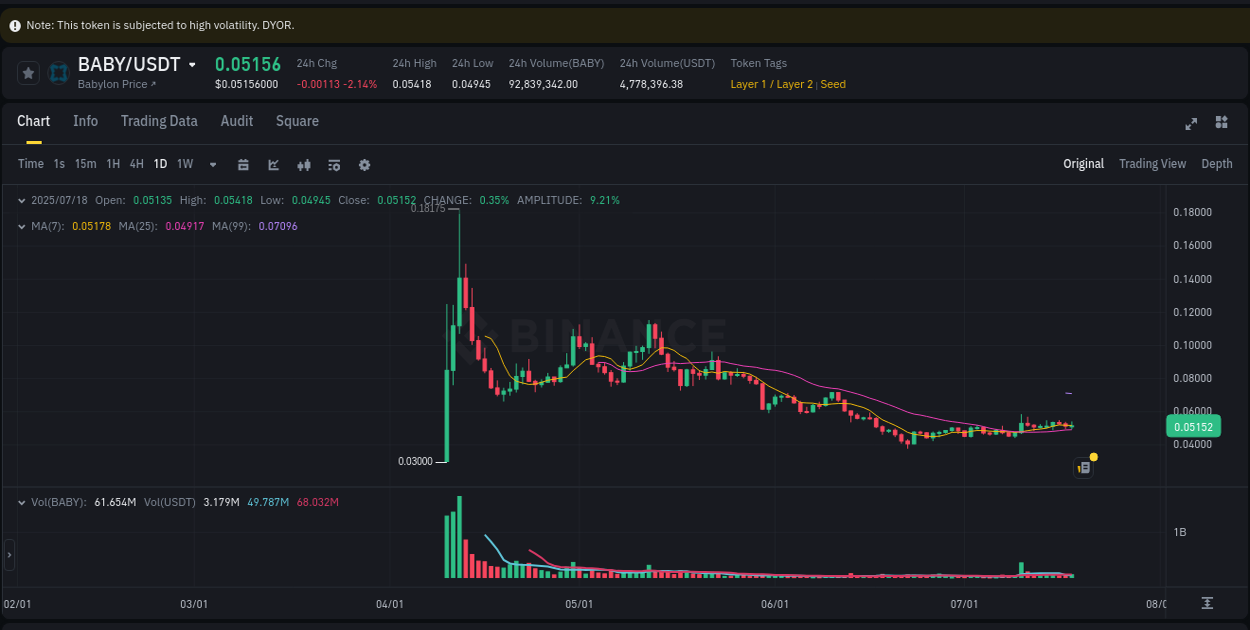The height and width of the screenshot is (630, 1250).
Task: Toggle the favorite star for BABY/USDT
Action: click(28, 72)
